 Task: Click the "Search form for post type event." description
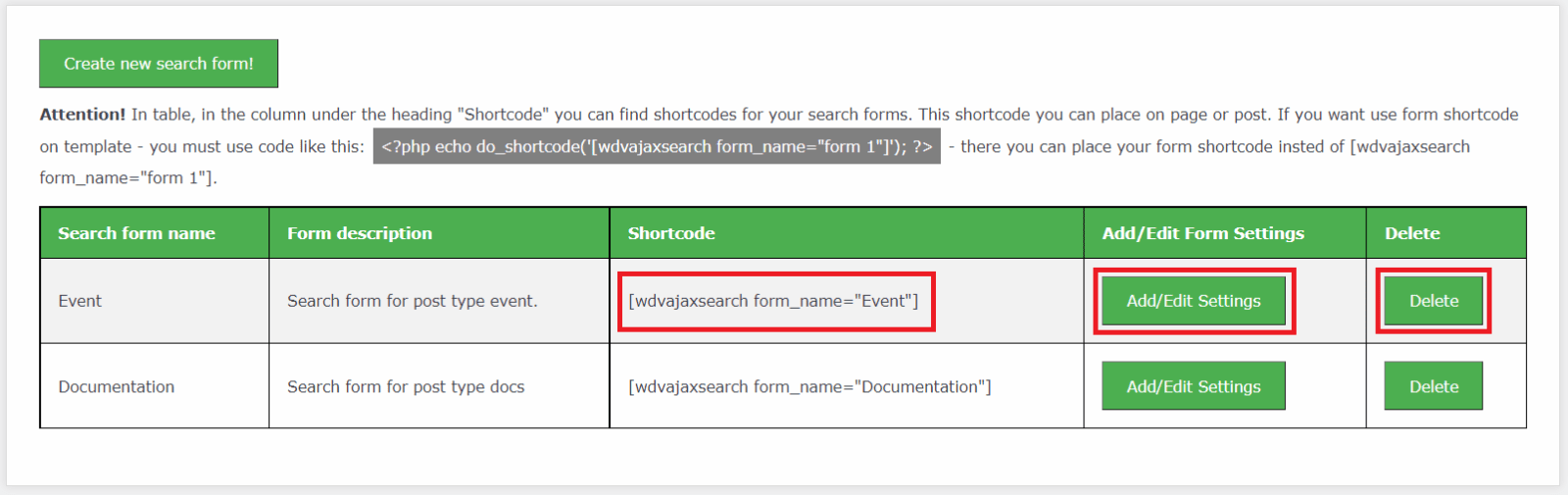(412, 301)
